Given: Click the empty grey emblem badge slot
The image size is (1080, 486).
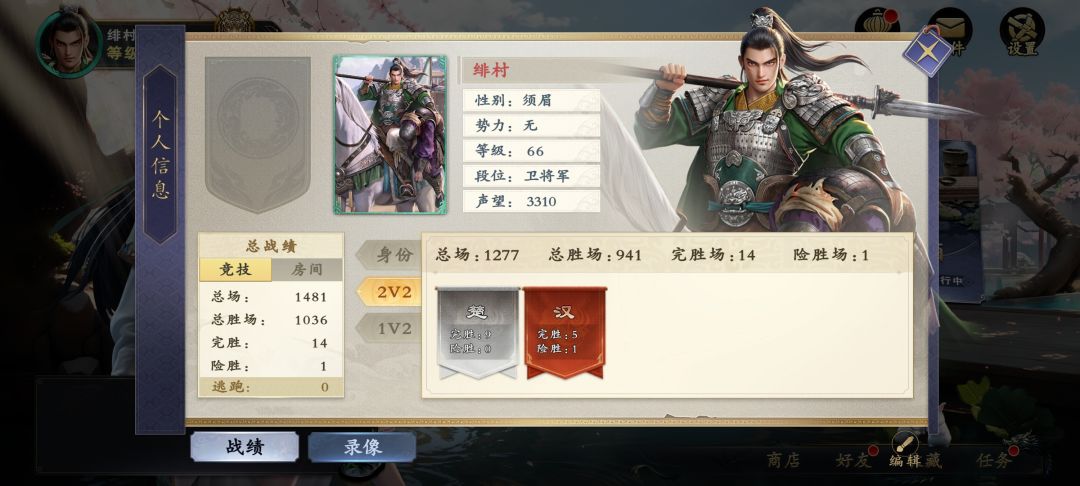Looking at the screenshot, I should 258,134.
